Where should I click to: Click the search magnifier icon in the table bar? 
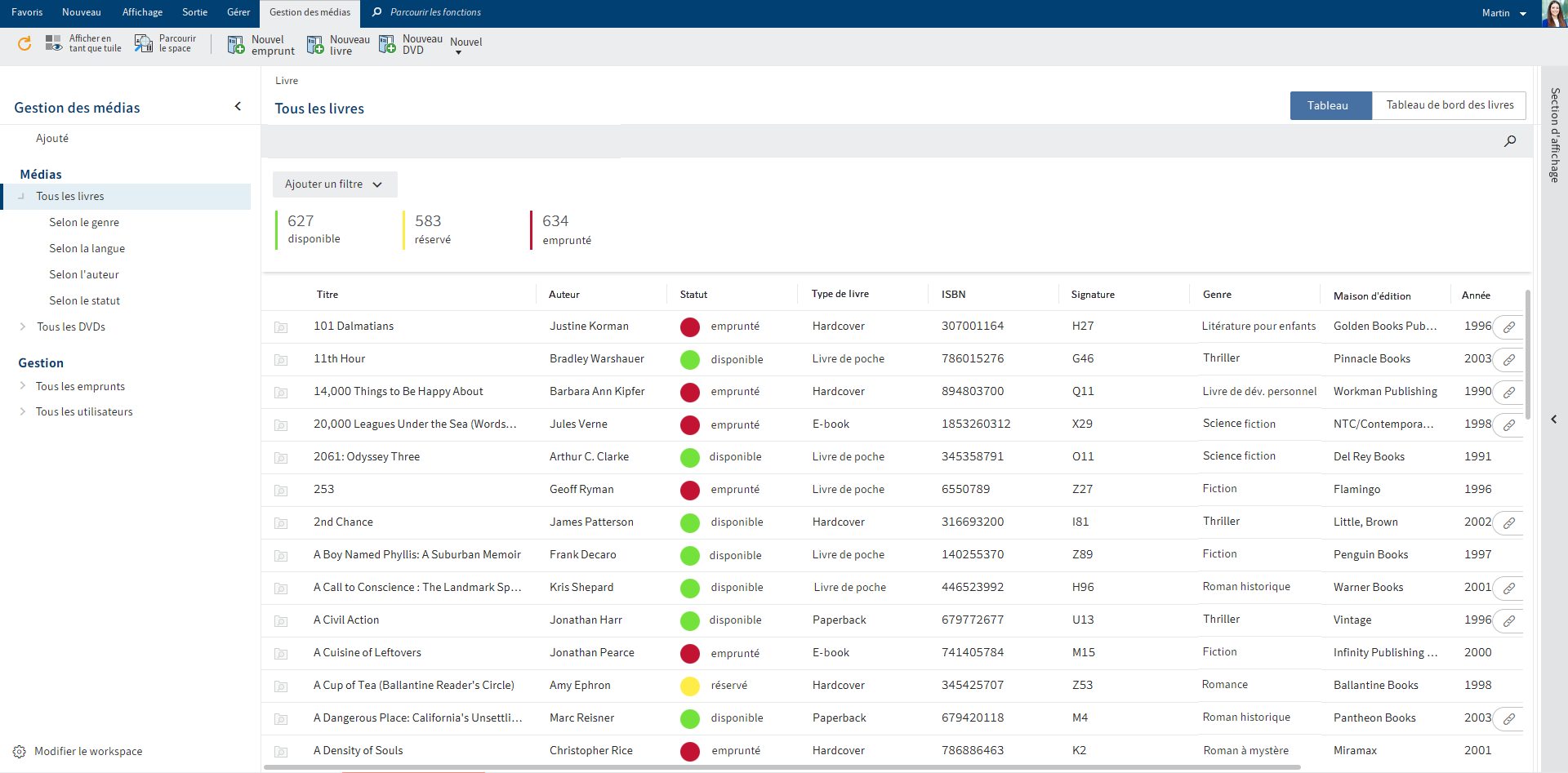click(1510, 141)
